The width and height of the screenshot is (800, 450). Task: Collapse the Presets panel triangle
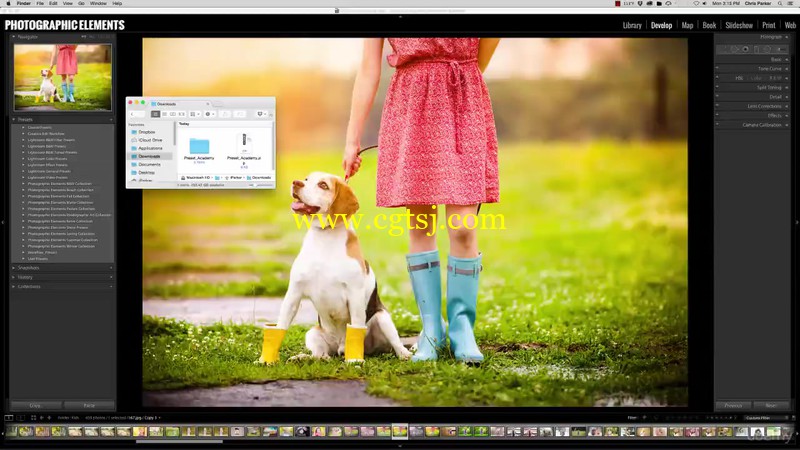click(x=14, y=119)
